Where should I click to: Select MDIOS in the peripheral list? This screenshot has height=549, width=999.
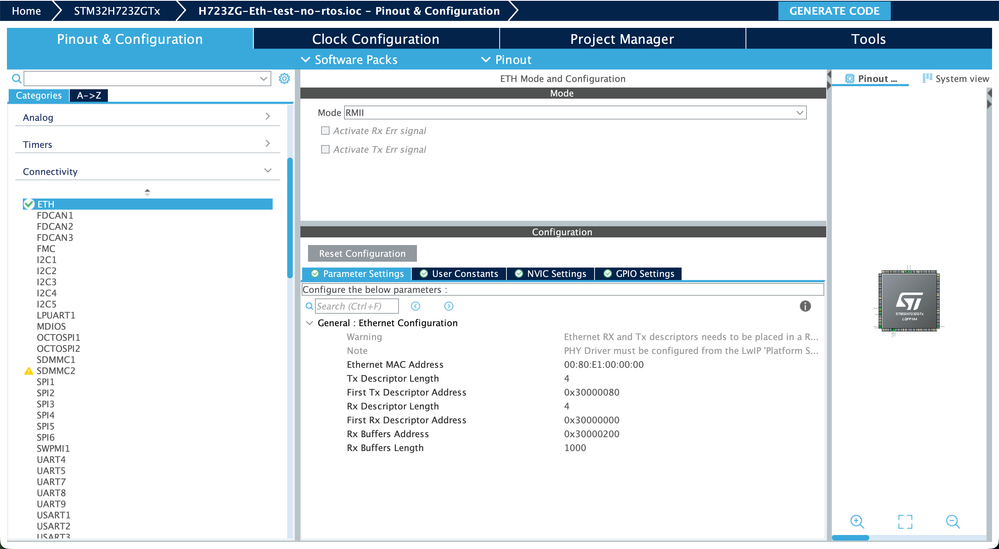(x=51, y=326)
